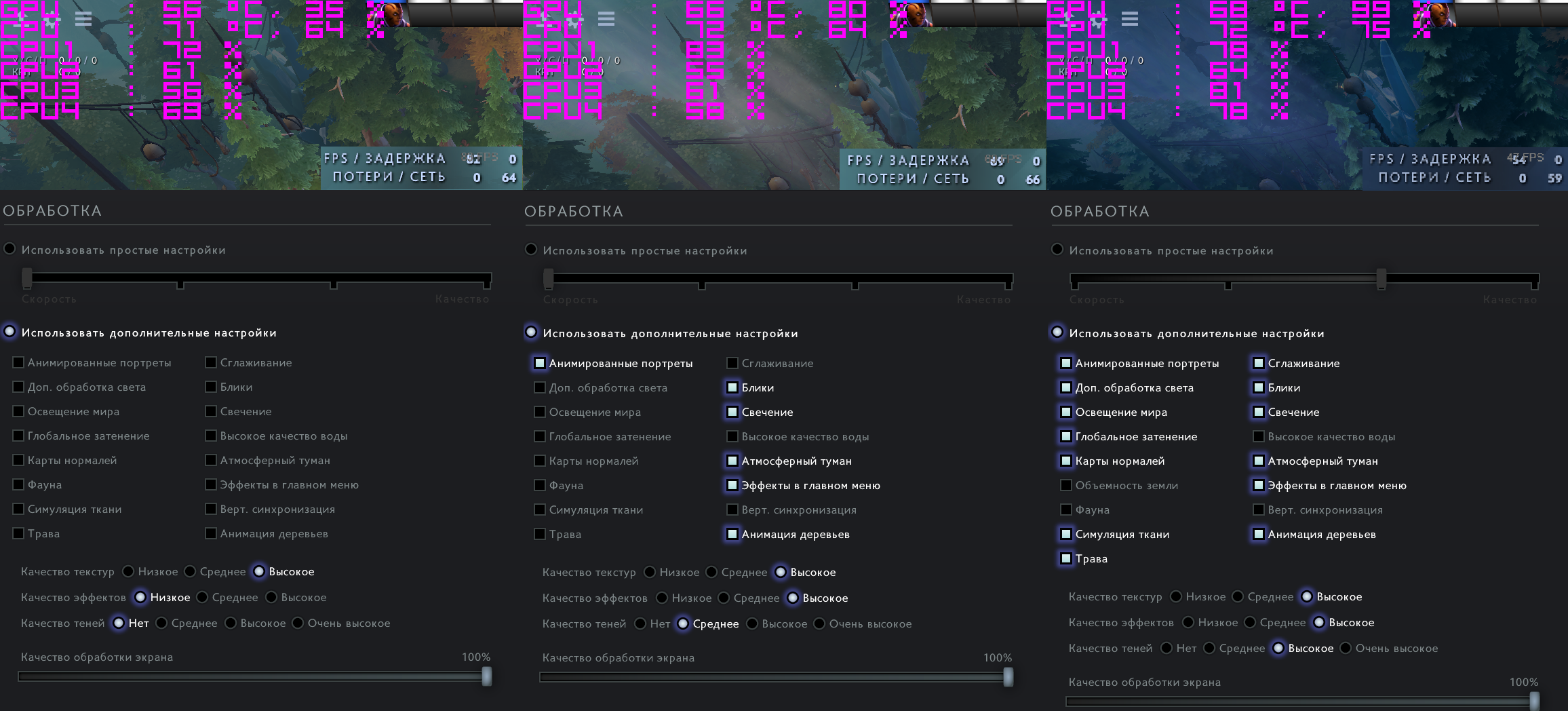Screen dimensions: 1568x711
Task: Set texture quality to "Низкое" in left screenshot
Action: [128, 572]
